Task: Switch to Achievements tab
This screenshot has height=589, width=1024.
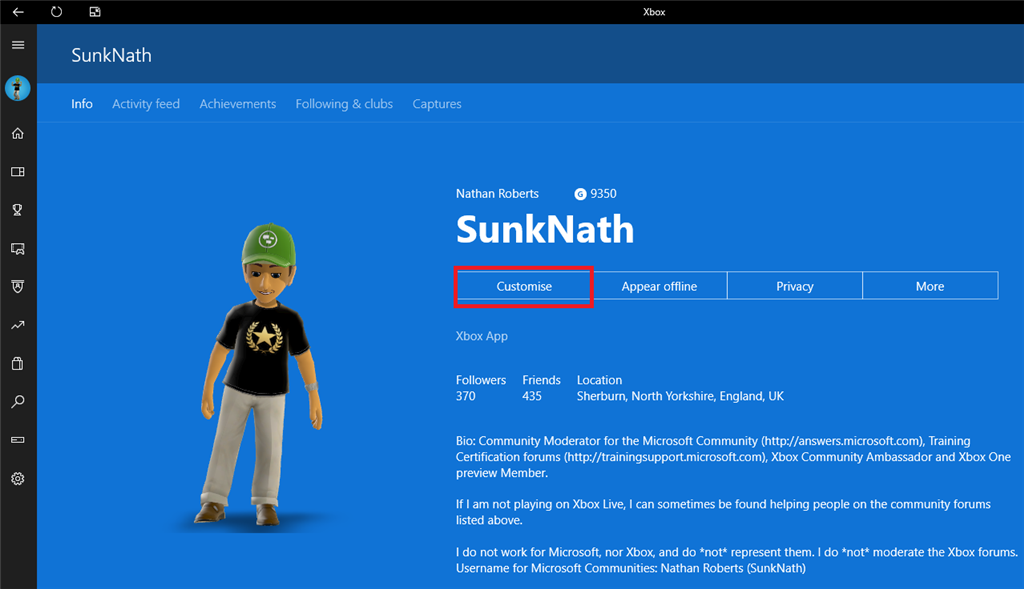Action: point(238,104)
